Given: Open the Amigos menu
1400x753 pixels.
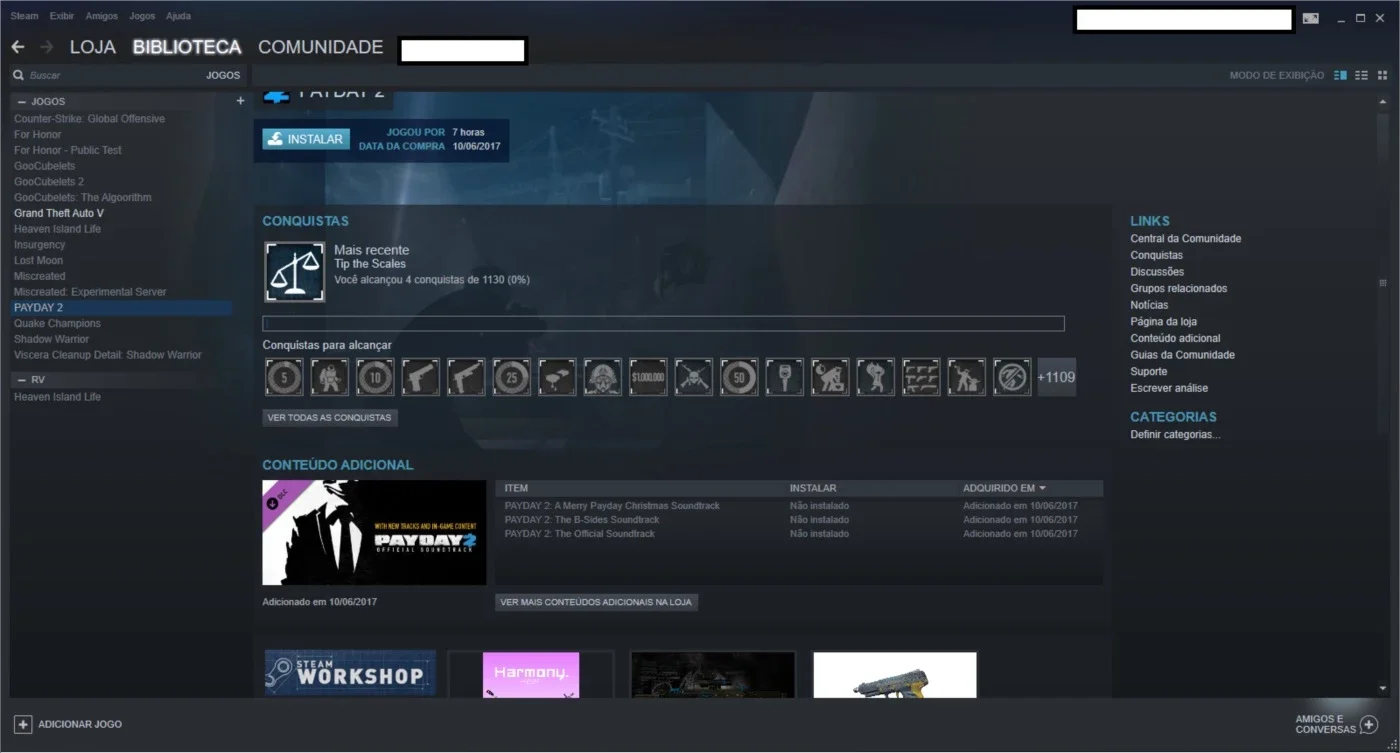Looking at the screenshot, I should click(x=101, y=16).
